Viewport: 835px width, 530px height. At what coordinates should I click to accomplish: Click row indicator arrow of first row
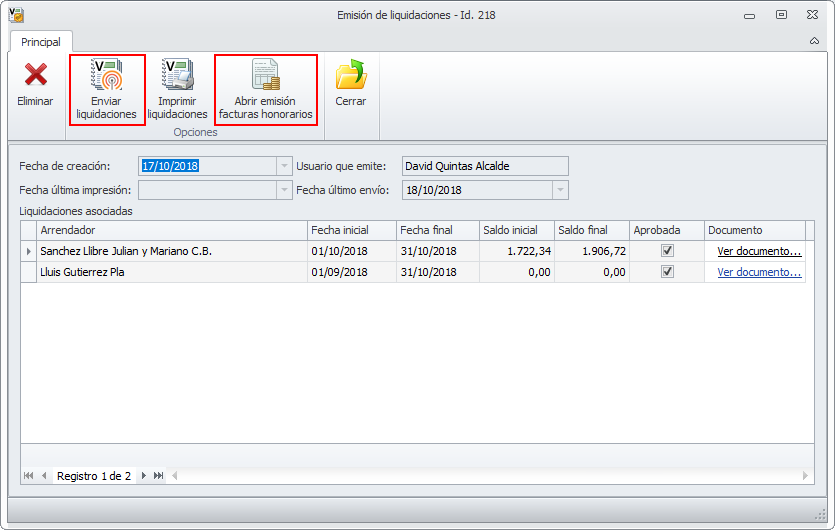click(29, 251)
